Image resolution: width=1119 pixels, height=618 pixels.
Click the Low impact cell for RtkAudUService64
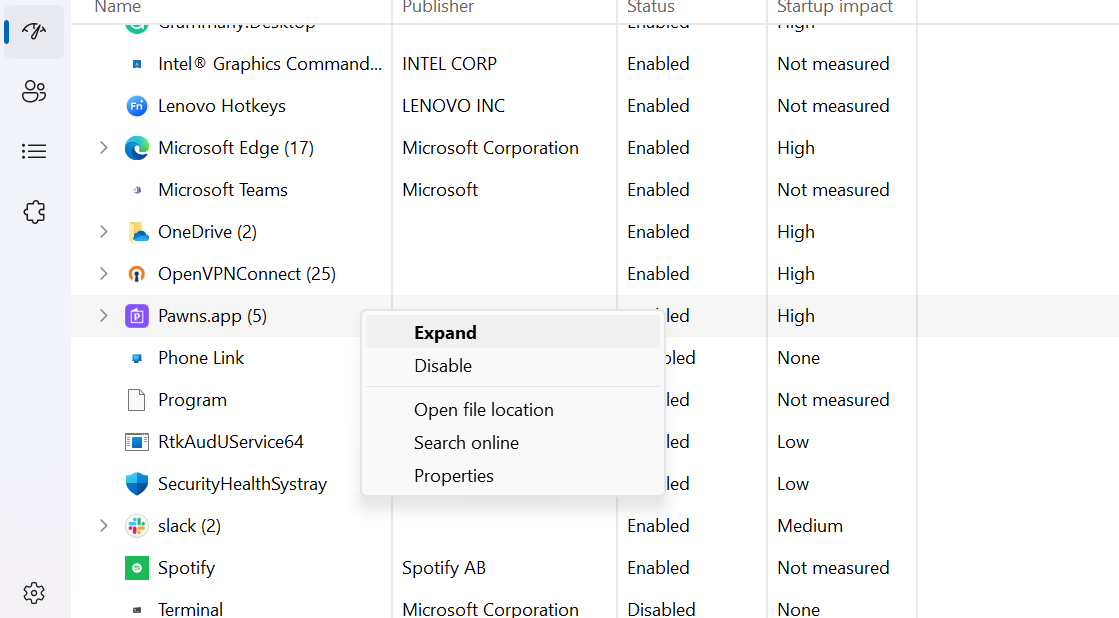[x=793, y=442]
